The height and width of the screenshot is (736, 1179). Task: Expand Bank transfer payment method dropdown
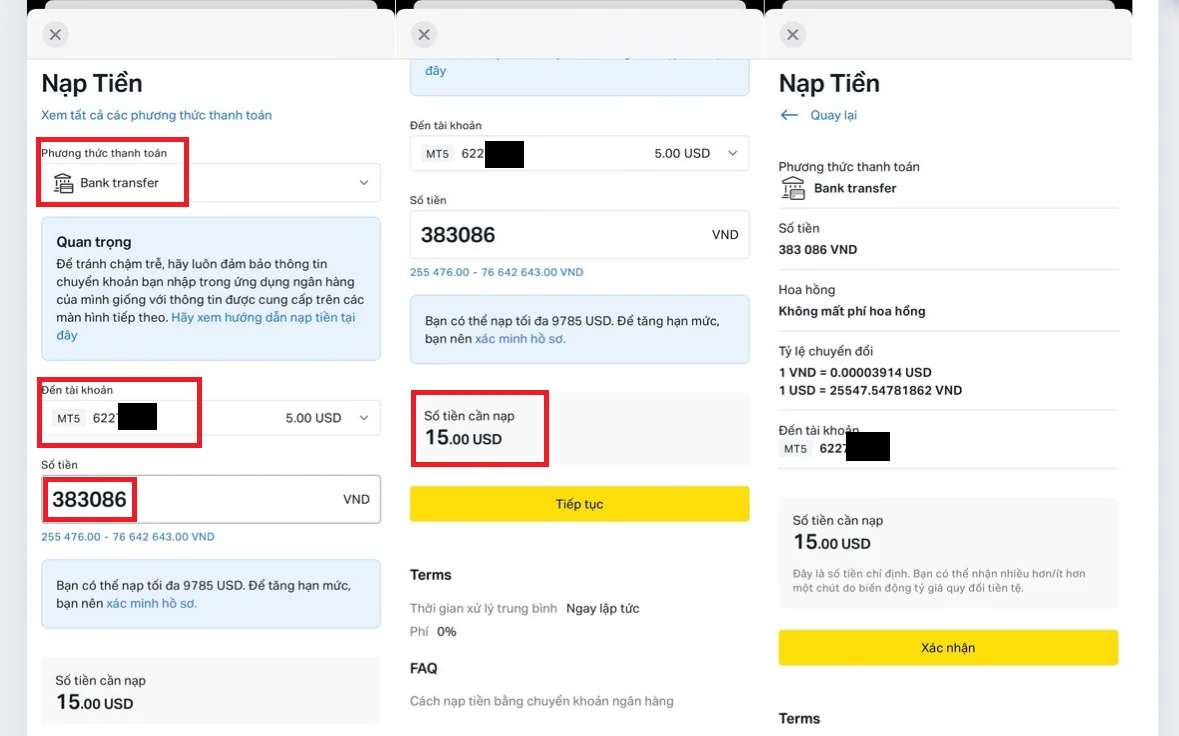tap(211, 183)
